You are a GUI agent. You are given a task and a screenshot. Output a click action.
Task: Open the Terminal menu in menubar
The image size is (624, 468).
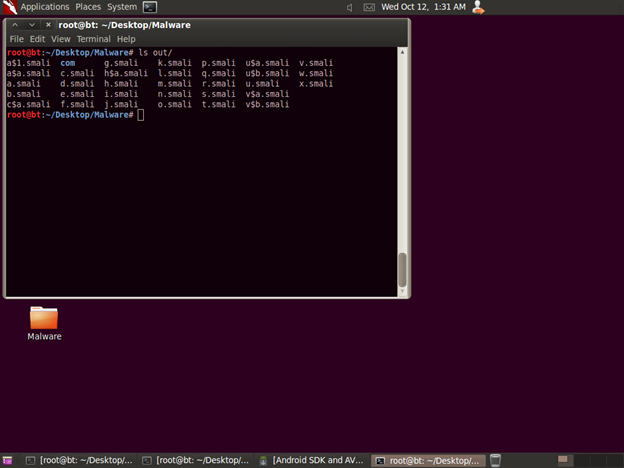pyautogui.click(x=94, y=39)
